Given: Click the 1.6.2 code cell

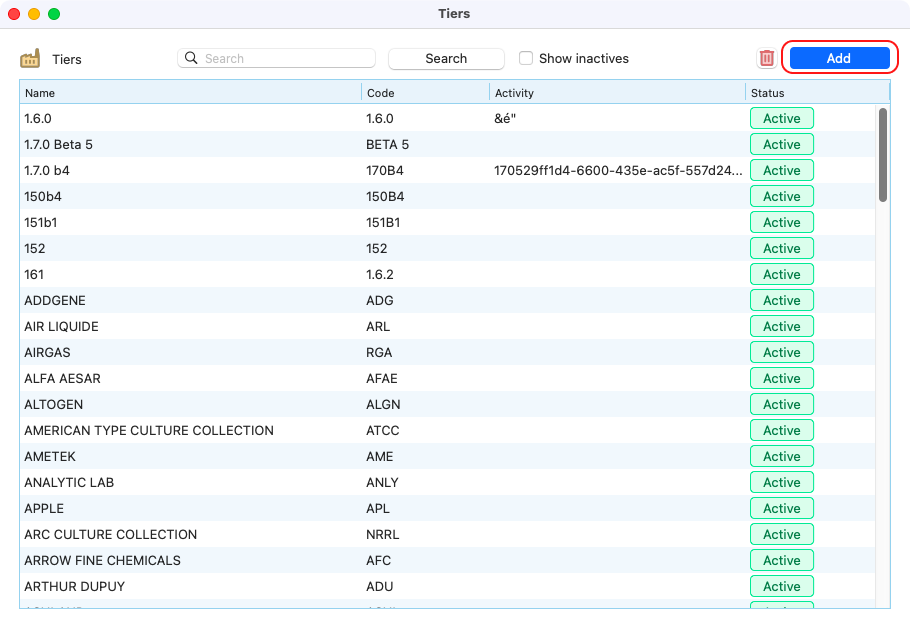Looking at the screenshot, I should pyautogui.click(x=380, y=275).
